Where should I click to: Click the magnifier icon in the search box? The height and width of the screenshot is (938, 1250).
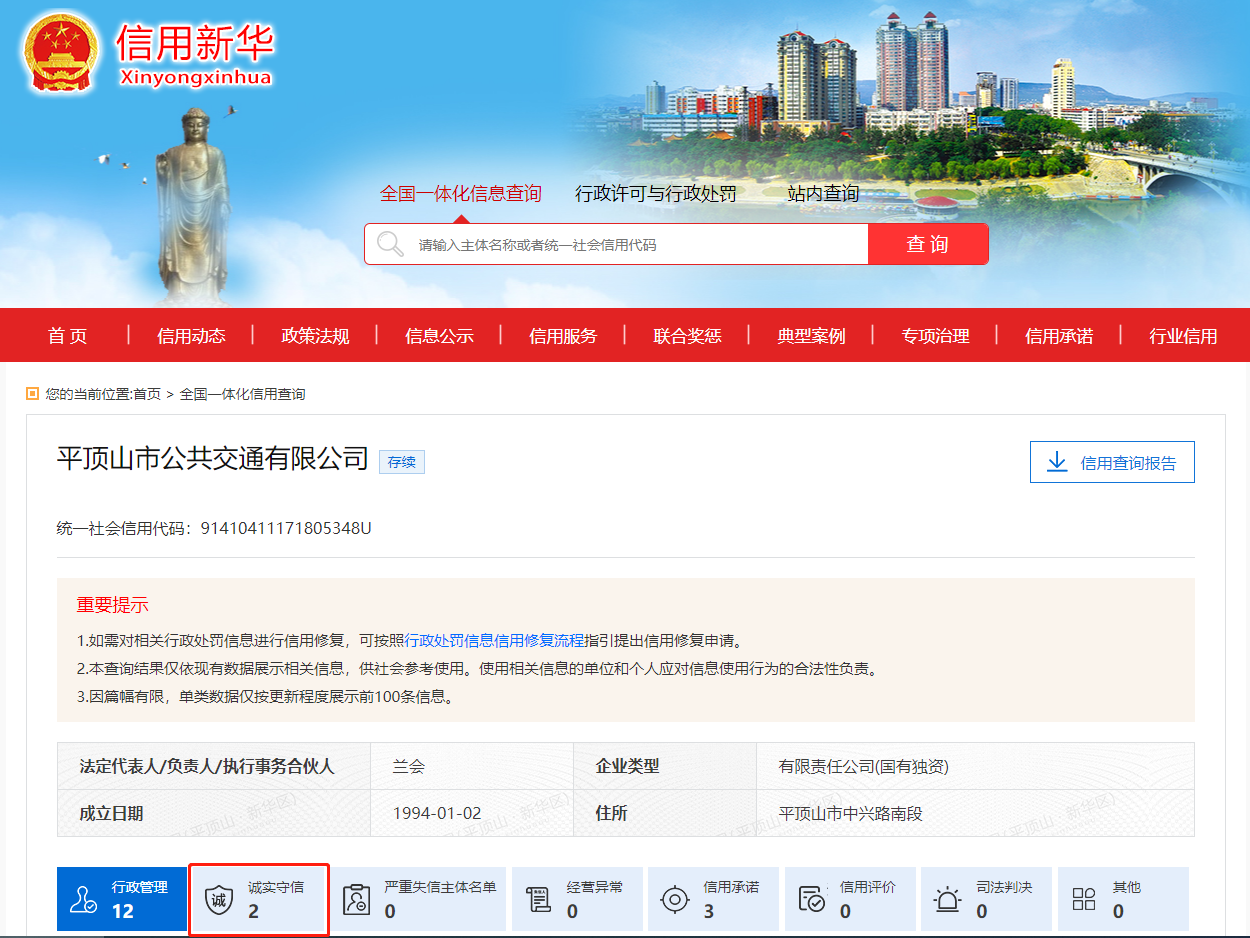click(x=391, y=244)
